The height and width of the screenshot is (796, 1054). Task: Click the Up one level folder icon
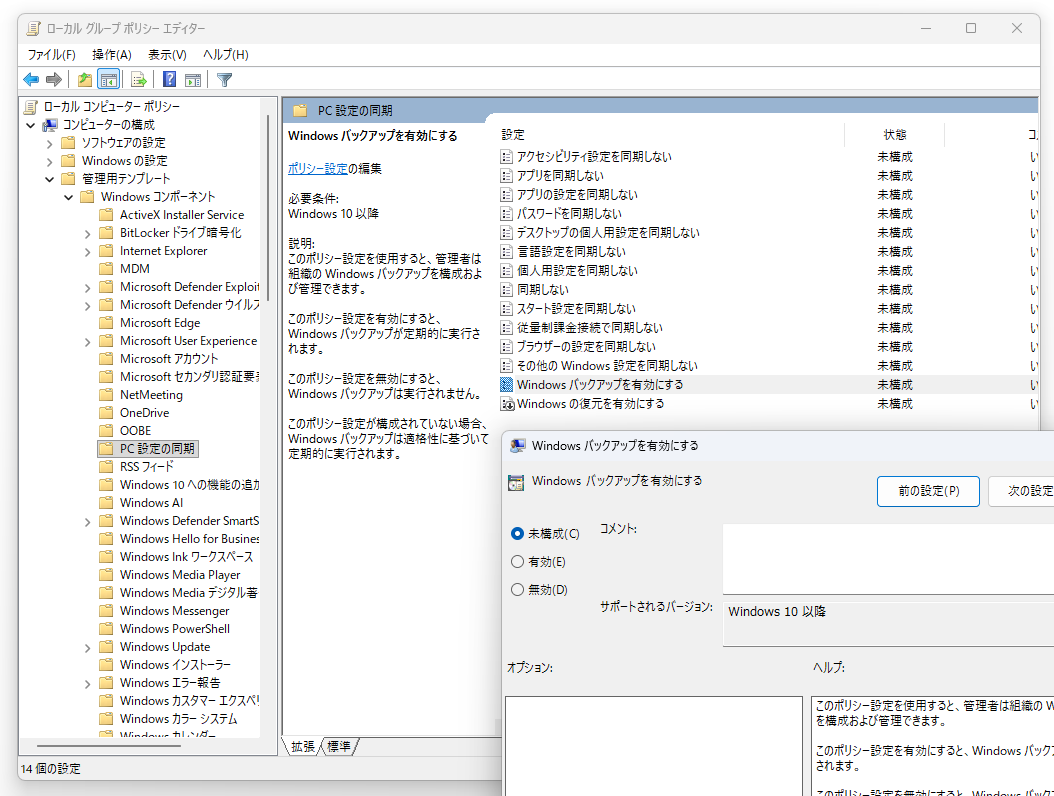pyautogui.click(x=85, y=79)
